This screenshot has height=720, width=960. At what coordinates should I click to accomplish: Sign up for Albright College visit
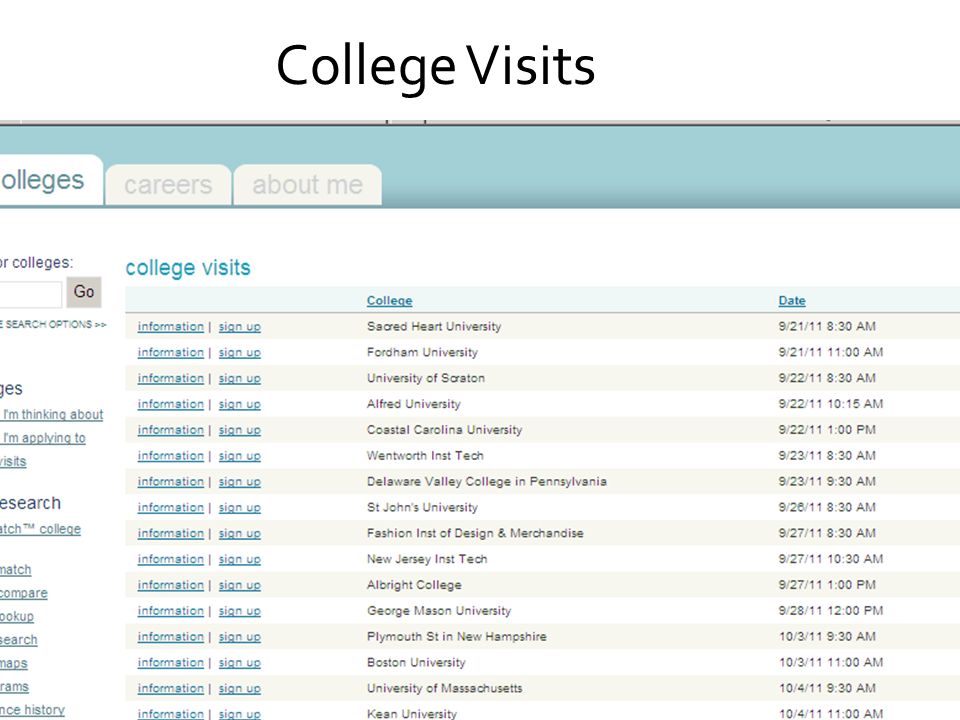239,585
